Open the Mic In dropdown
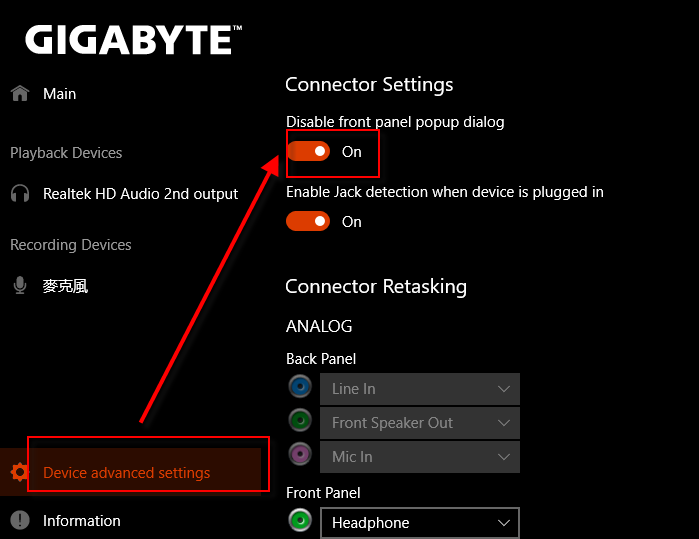The width and height of the screenshot is (699, 539). pos(420,457)
